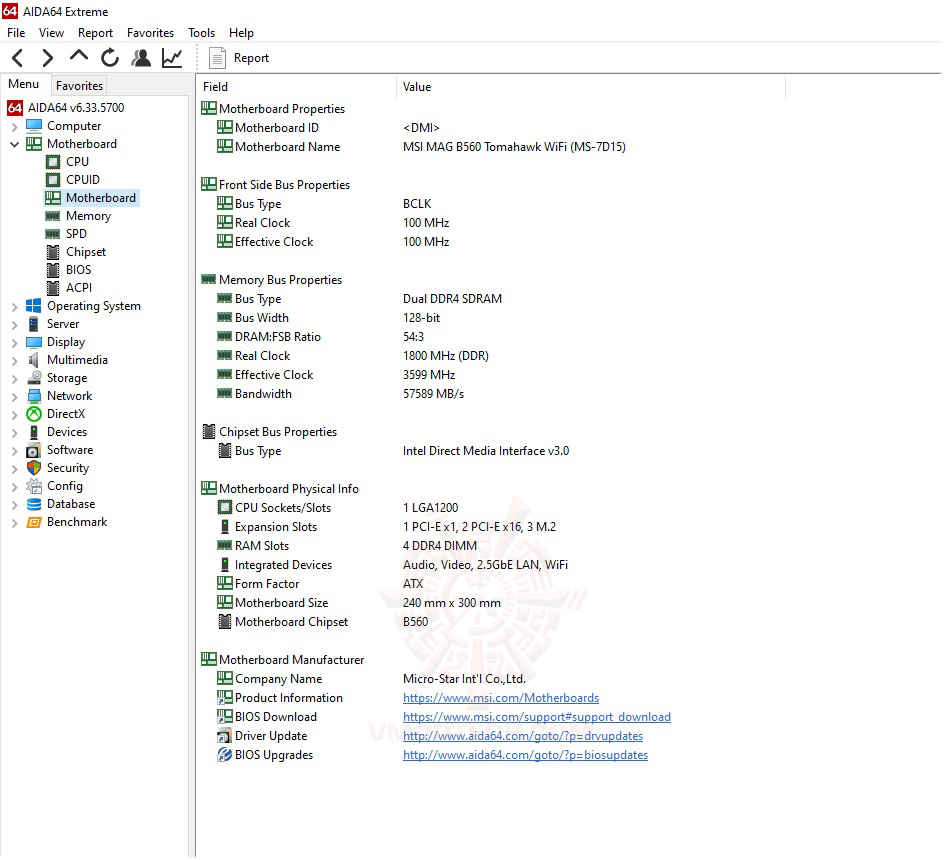The width and height of the screenshot is (944, 860).
Task: Click the Operating System Windows logo icon
Action: point(34,307)
